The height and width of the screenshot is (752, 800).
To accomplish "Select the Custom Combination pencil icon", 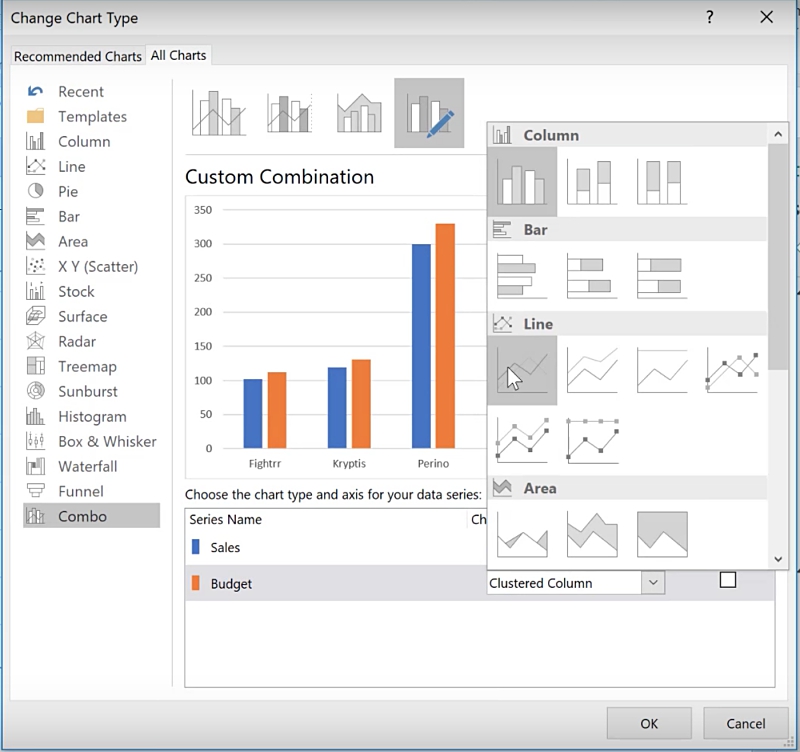I will click(428, 113).
